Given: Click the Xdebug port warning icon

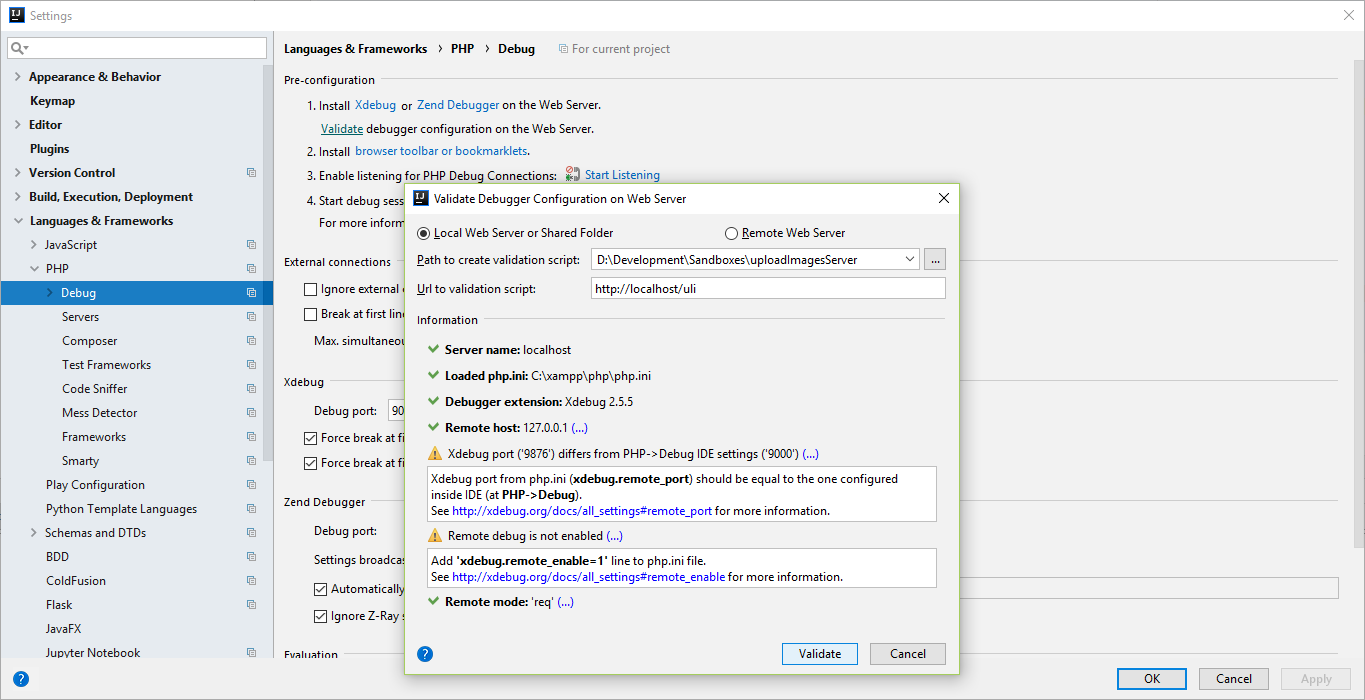Looking at the screenshot, I should pyautogui.click(x=434, y=454).
